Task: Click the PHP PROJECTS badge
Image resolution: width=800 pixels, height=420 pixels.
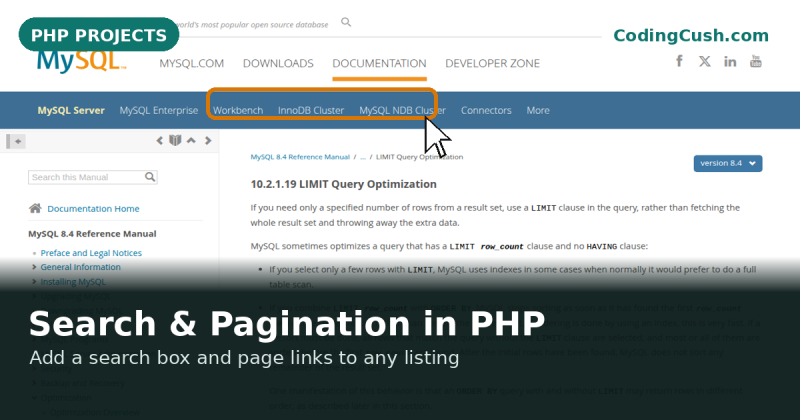Action: pos(99,35)
